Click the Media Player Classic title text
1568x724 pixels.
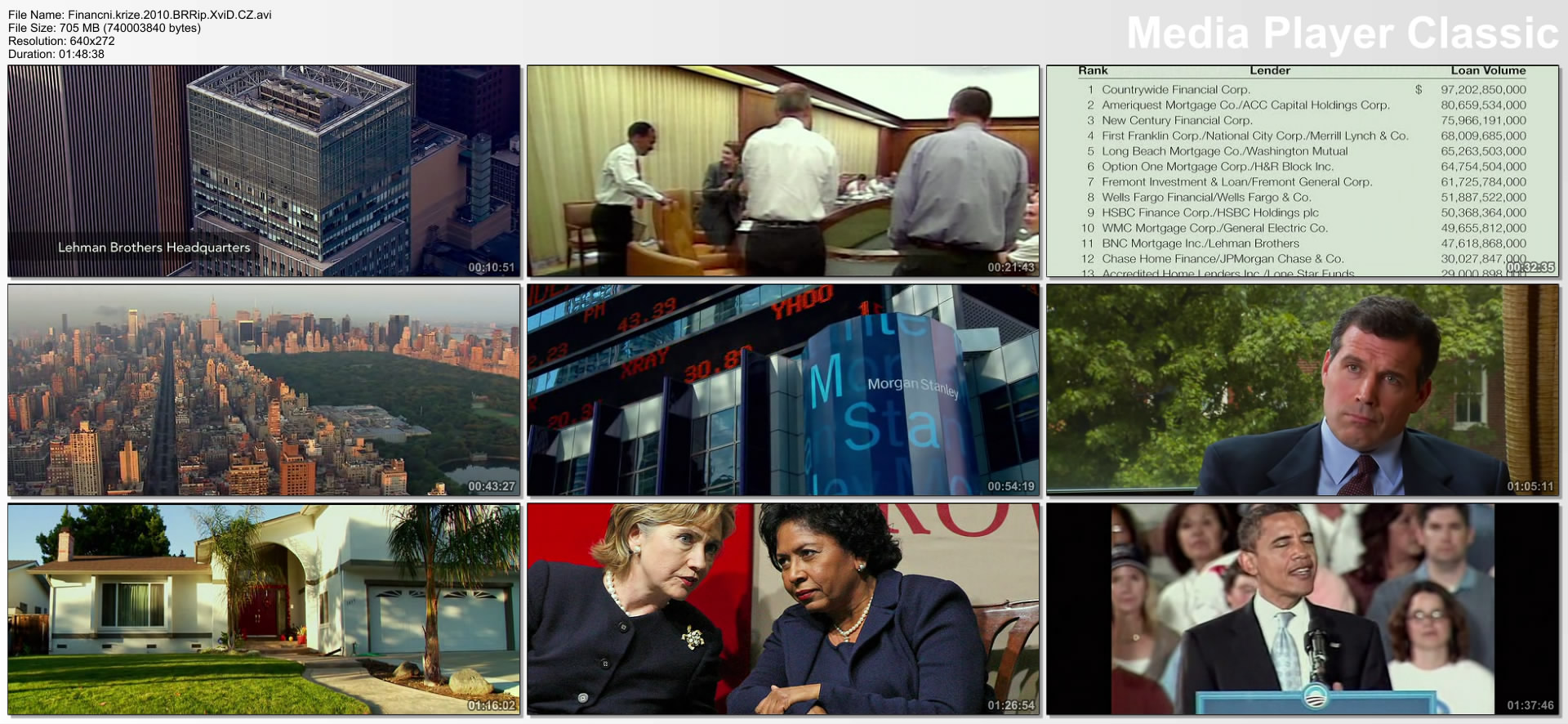[1342, 34]
